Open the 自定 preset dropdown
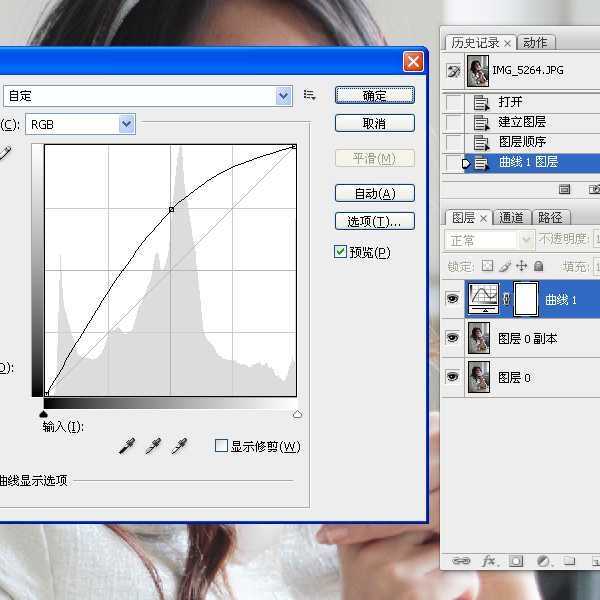Viewport: 600px width, 600px height. (x=284, y=96)
